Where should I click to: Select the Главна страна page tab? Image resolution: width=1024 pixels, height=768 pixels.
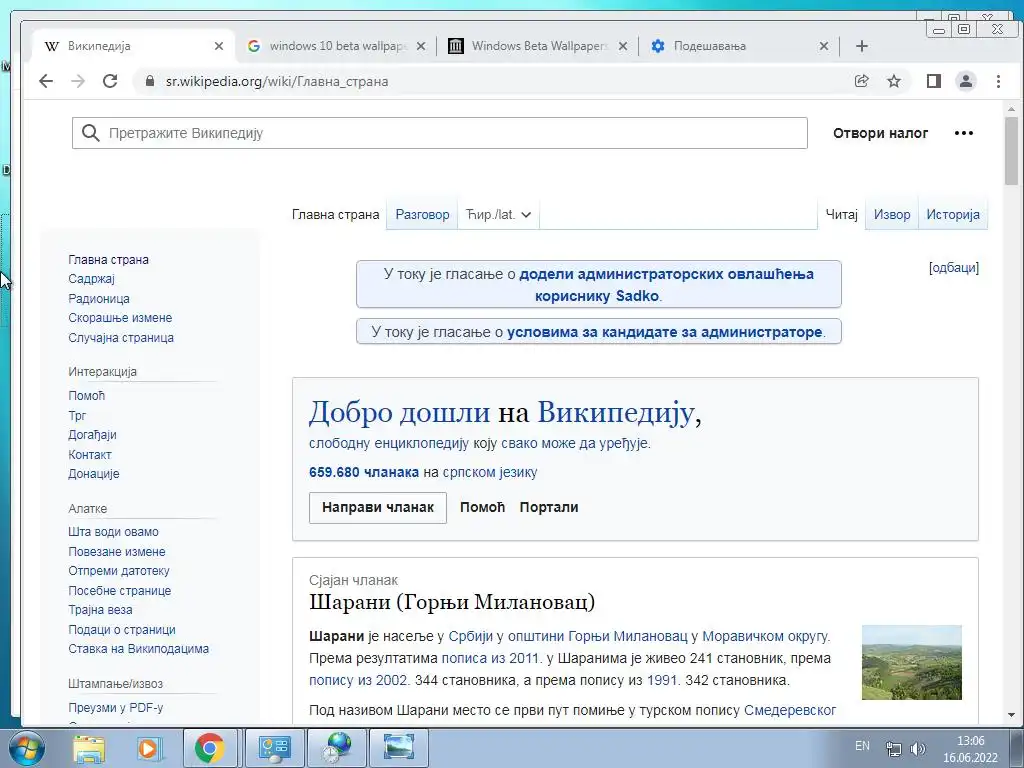pos(335,214)
